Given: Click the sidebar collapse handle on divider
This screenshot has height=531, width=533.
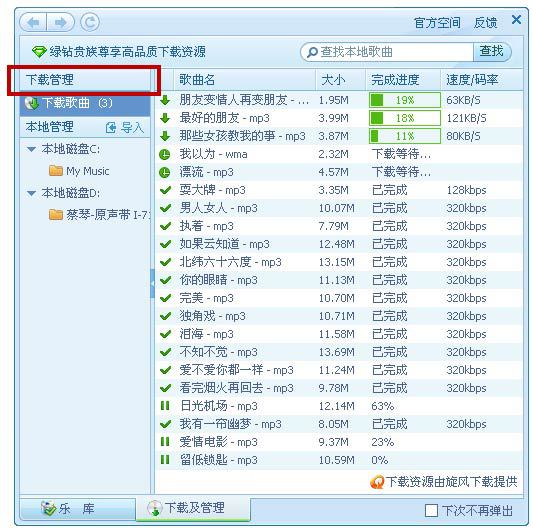Looking at the screenshot, I should point(152,283).
